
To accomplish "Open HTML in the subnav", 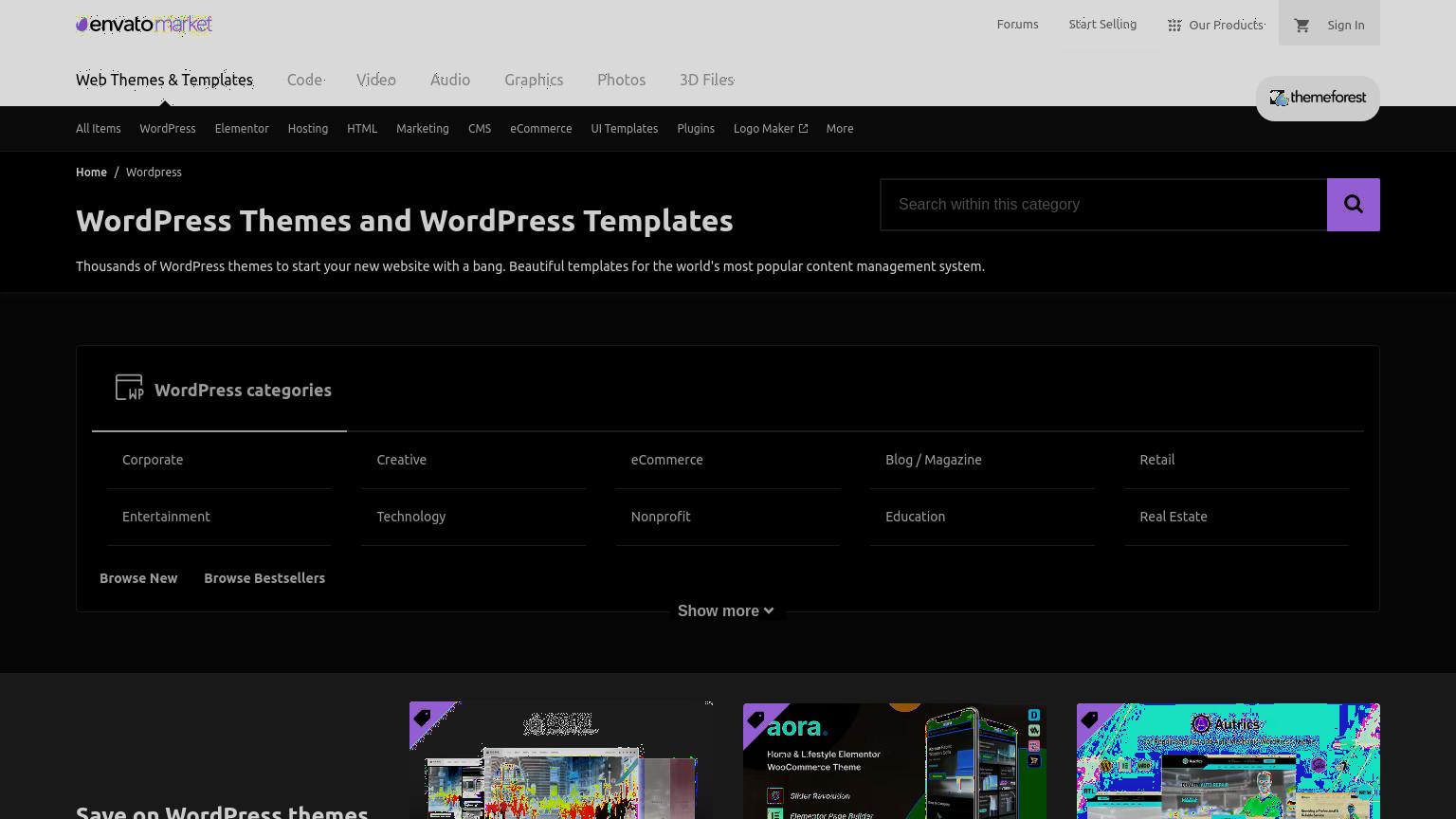I will point(362,129).
